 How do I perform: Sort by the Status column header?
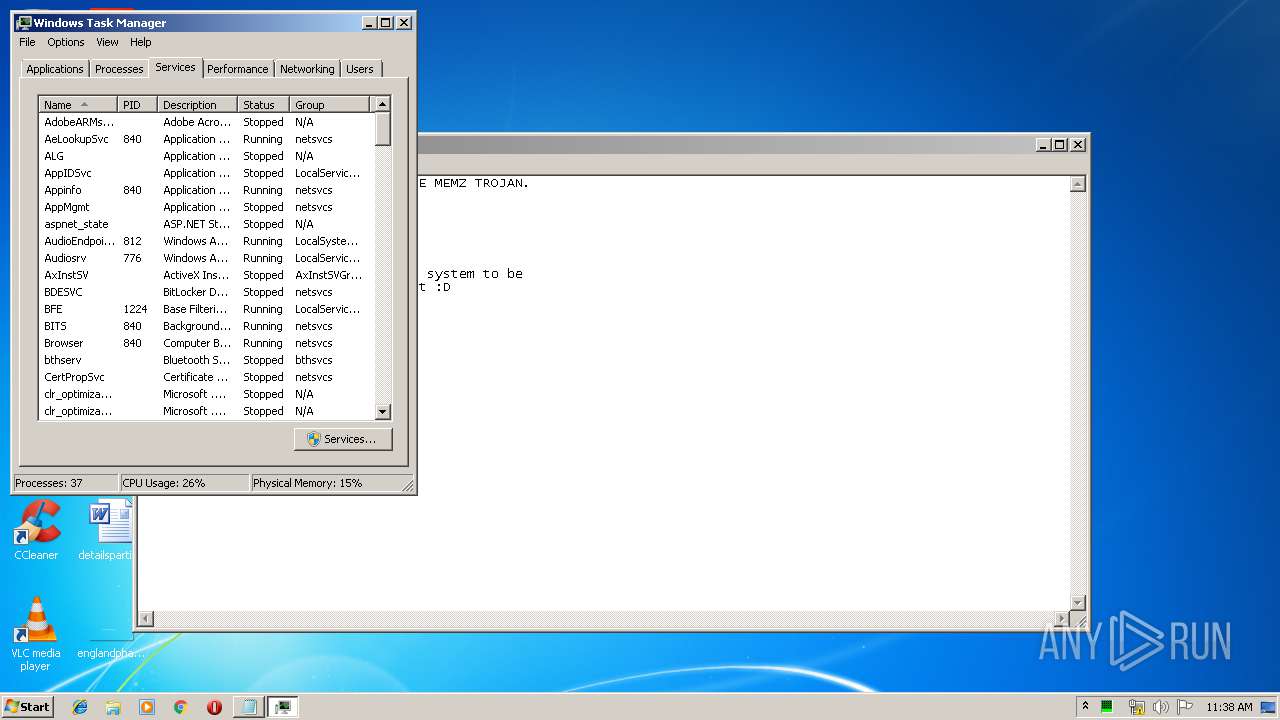click(x=264, y=105)
